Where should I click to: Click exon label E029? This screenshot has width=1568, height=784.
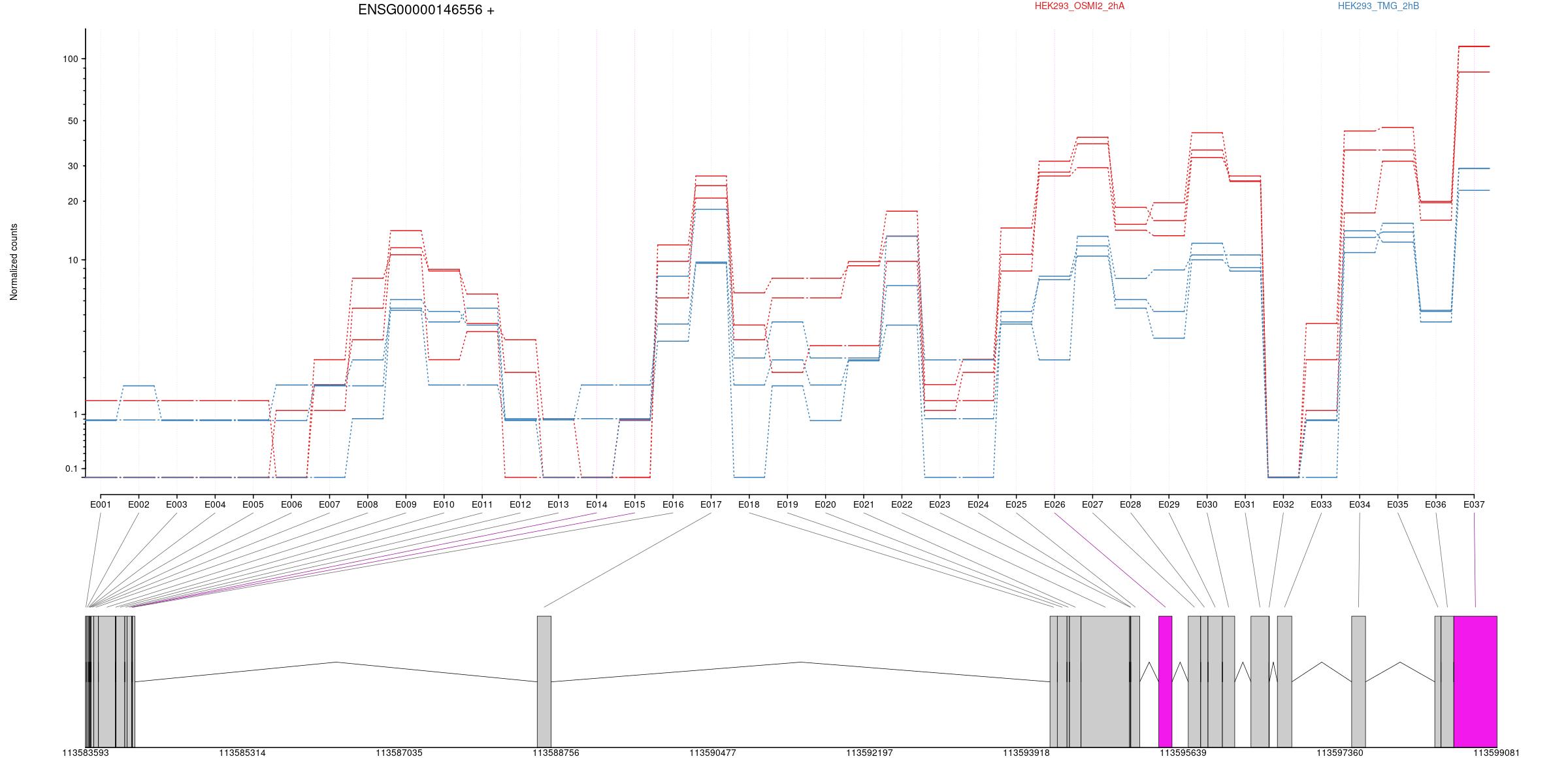pyautogui.click(x=1169, y=504)
